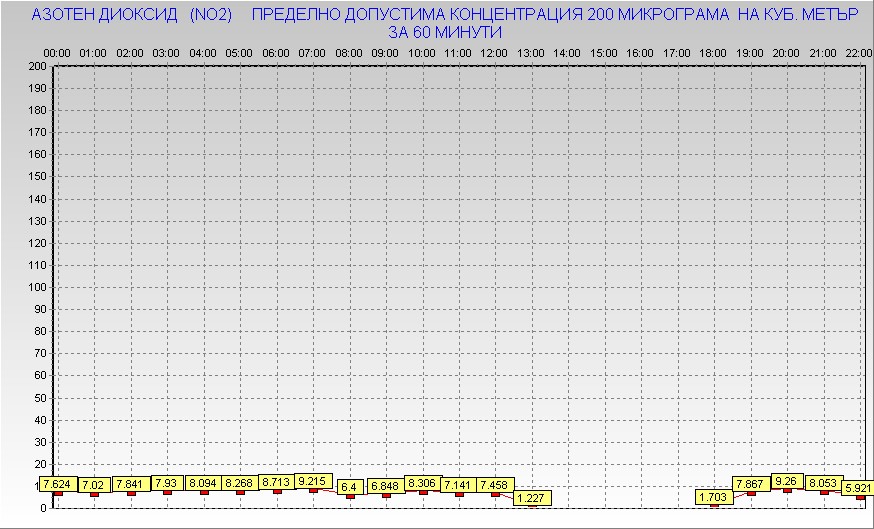Click the 9.215 data label at 07:00
Viewport: 874px width, 529px height.
tap(312, 480)
